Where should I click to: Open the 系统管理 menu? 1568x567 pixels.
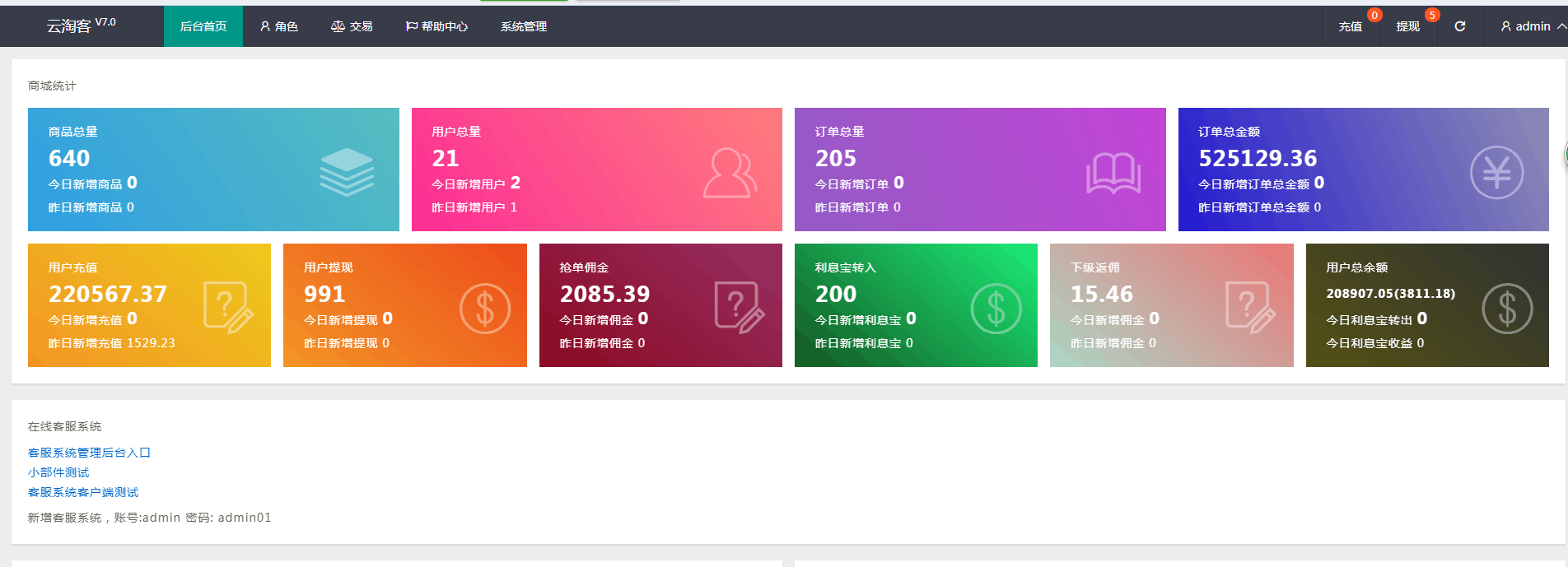coord(523,26)
